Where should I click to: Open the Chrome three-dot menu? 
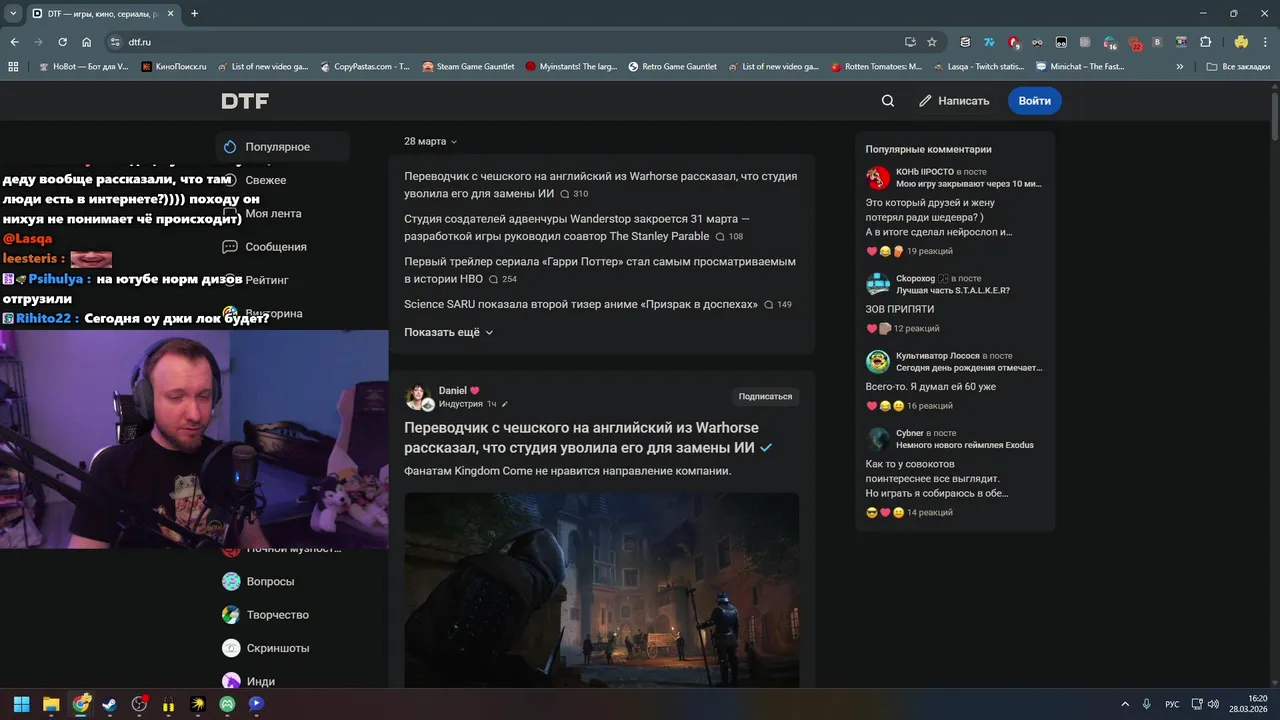[x=1265, y=42]
